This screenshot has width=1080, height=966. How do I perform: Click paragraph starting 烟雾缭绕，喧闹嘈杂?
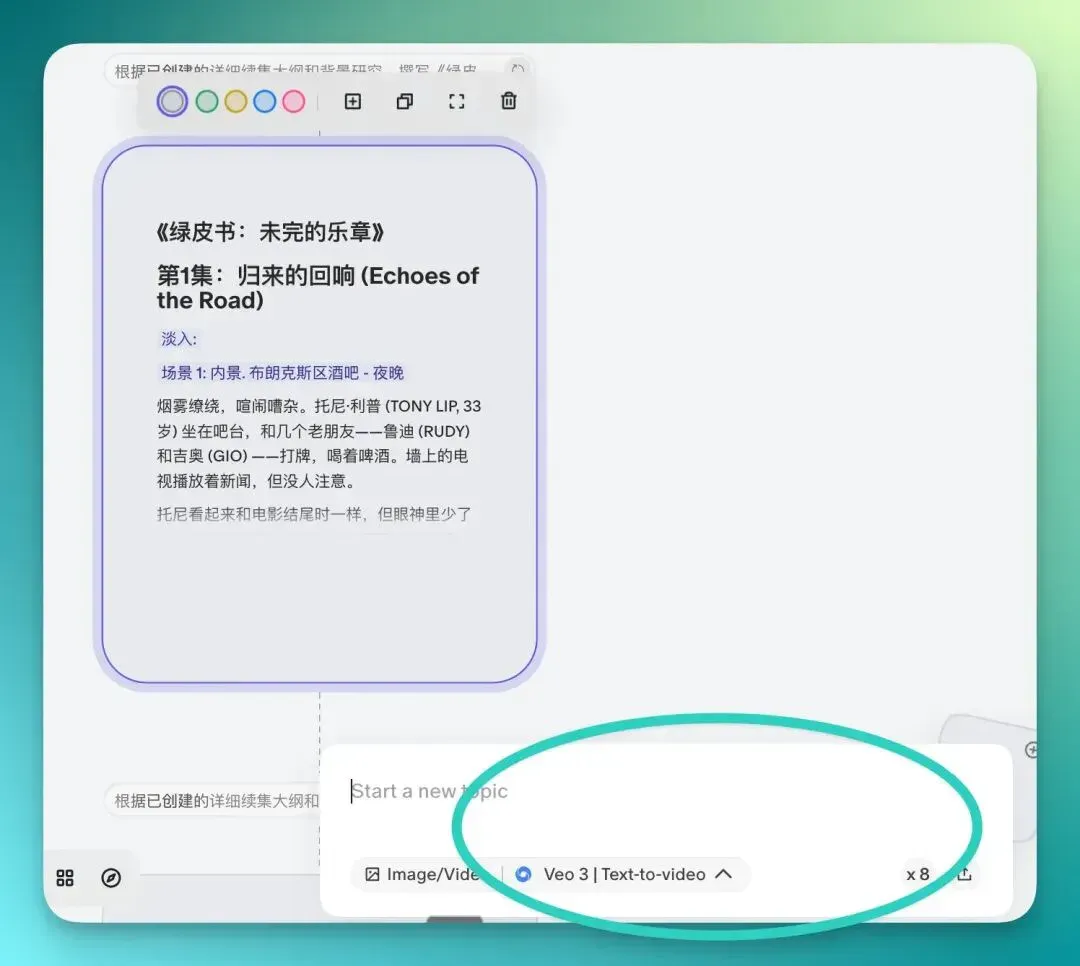(x=319, y=443)
